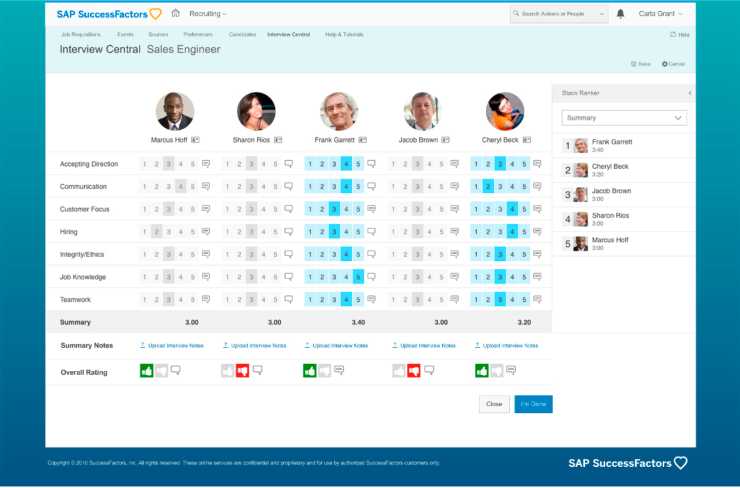Select Frank Garrett in Stack Ranker list
This screenshot has width=740, height=488.
(x=621, y=145)
